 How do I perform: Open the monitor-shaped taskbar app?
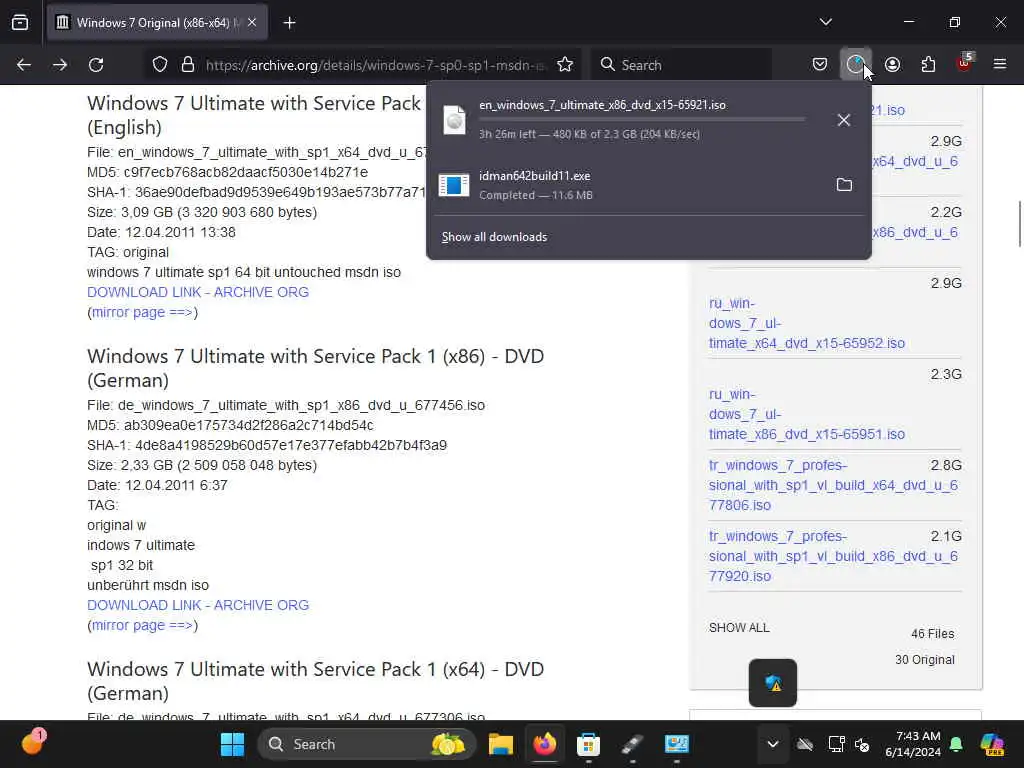pos(677,744)
